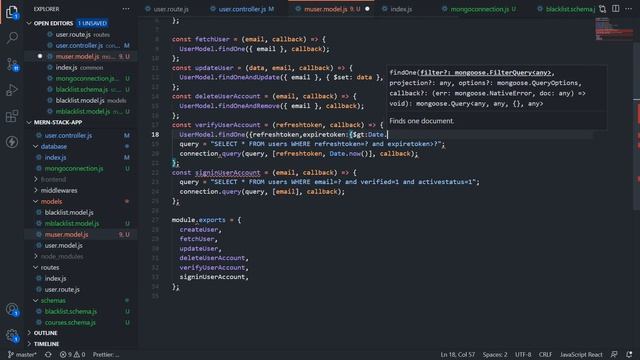The width and height of the screenshot is (640, 360).
Task: Open the Explorer view in activity bar
Action: coord(12,12)
